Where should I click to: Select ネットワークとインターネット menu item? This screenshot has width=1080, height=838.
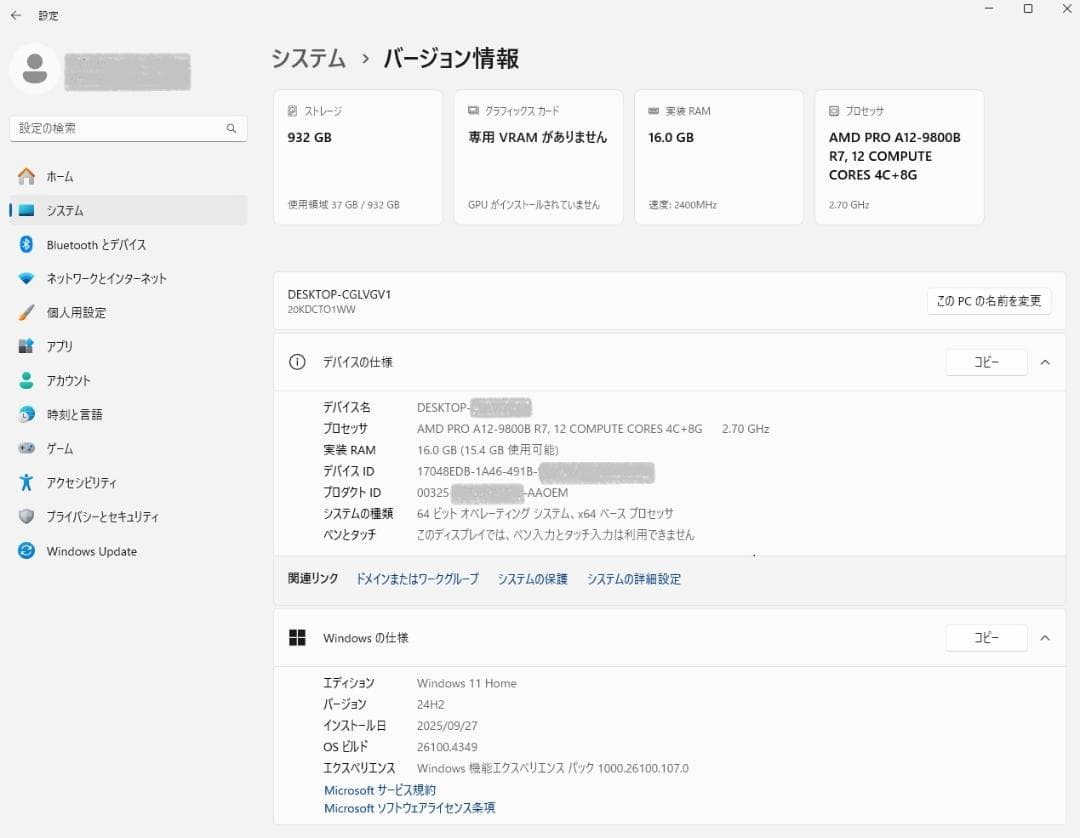tap(128, 278)
